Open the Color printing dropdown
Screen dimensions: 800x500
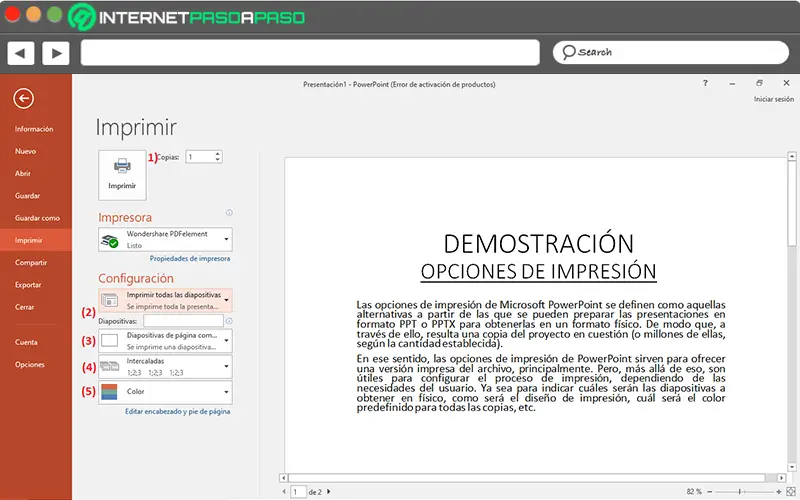pyautogui.click(x=165, y=392)
